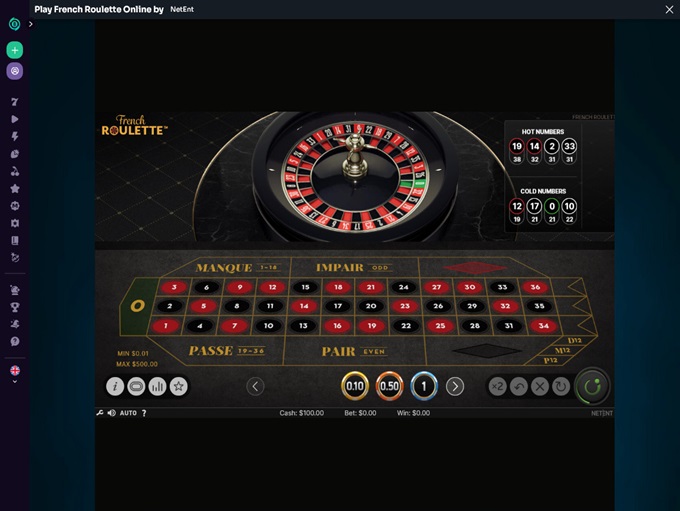Click the double bet x2 icon
Image resolution: width=680 pixels, height=511 pixels.
497,386
